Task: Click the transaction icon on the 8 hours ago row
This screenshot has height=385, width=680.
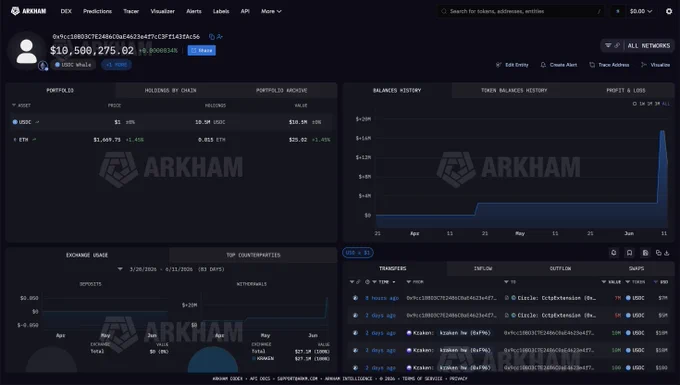Action: click(x=355, y=298)
